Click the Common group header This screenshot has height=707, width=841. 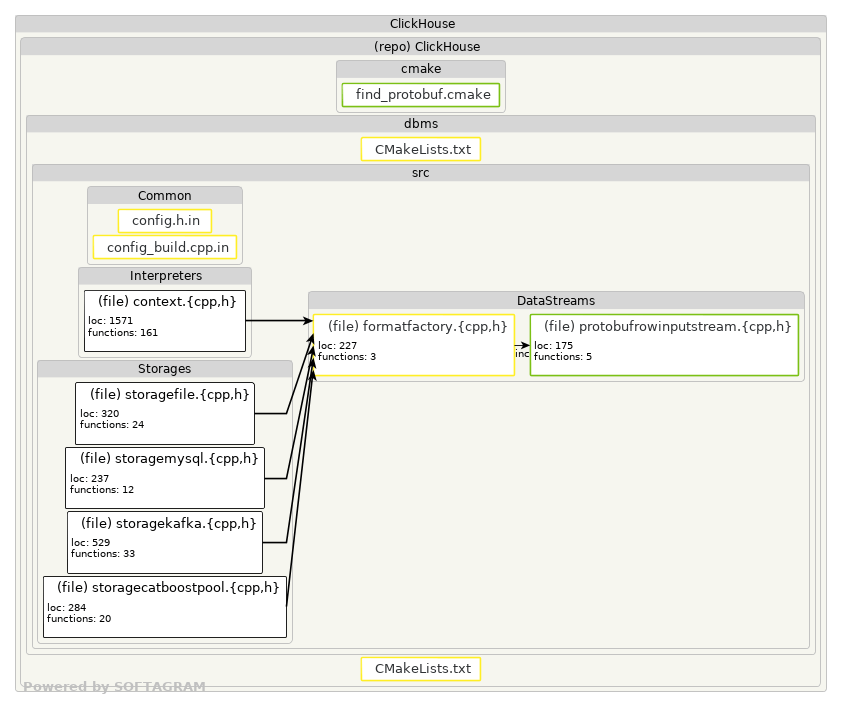click(165, 195)
